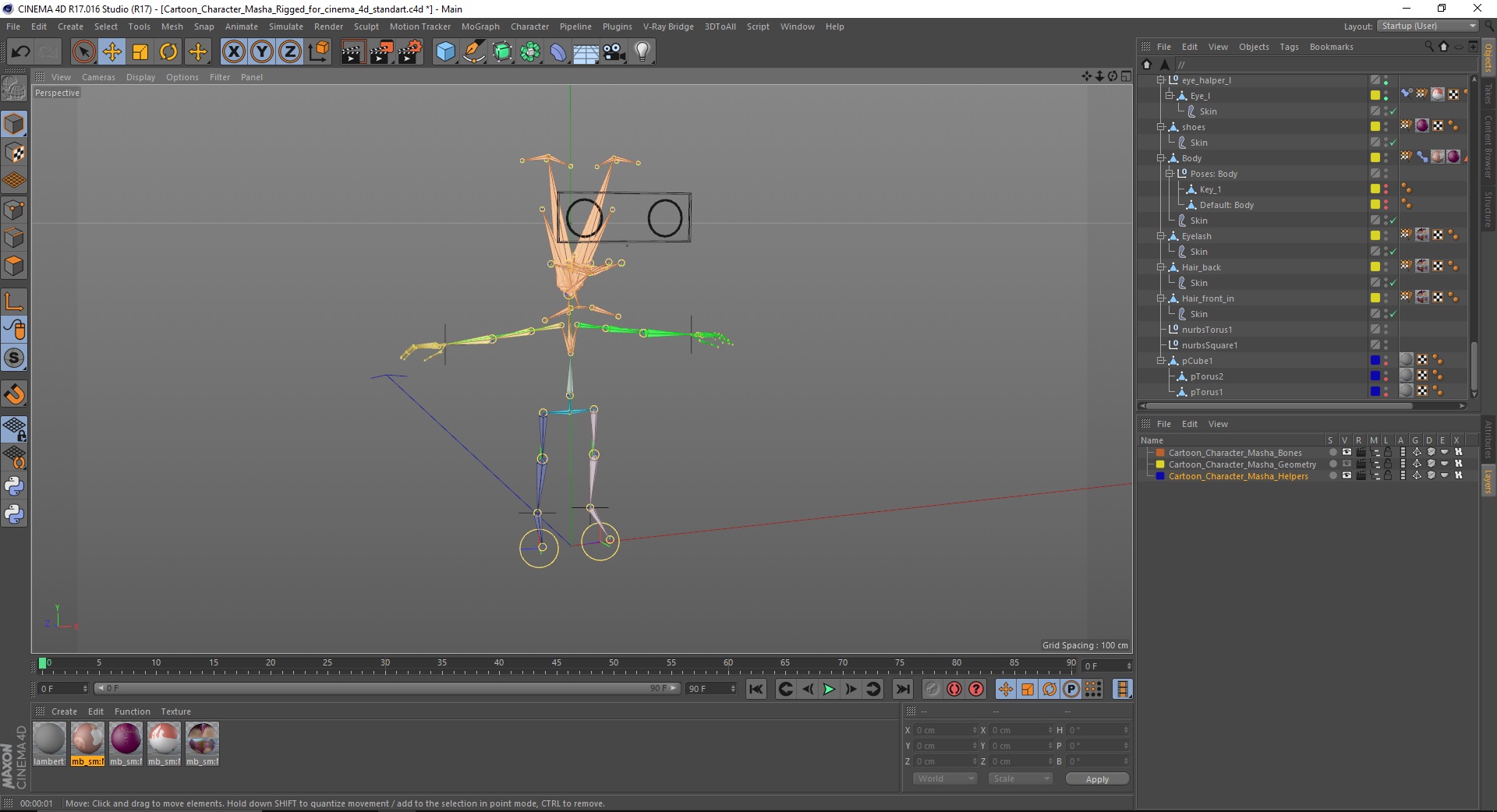
Task: Open the green Array modeling objects icon
Action: click(531, 52)
